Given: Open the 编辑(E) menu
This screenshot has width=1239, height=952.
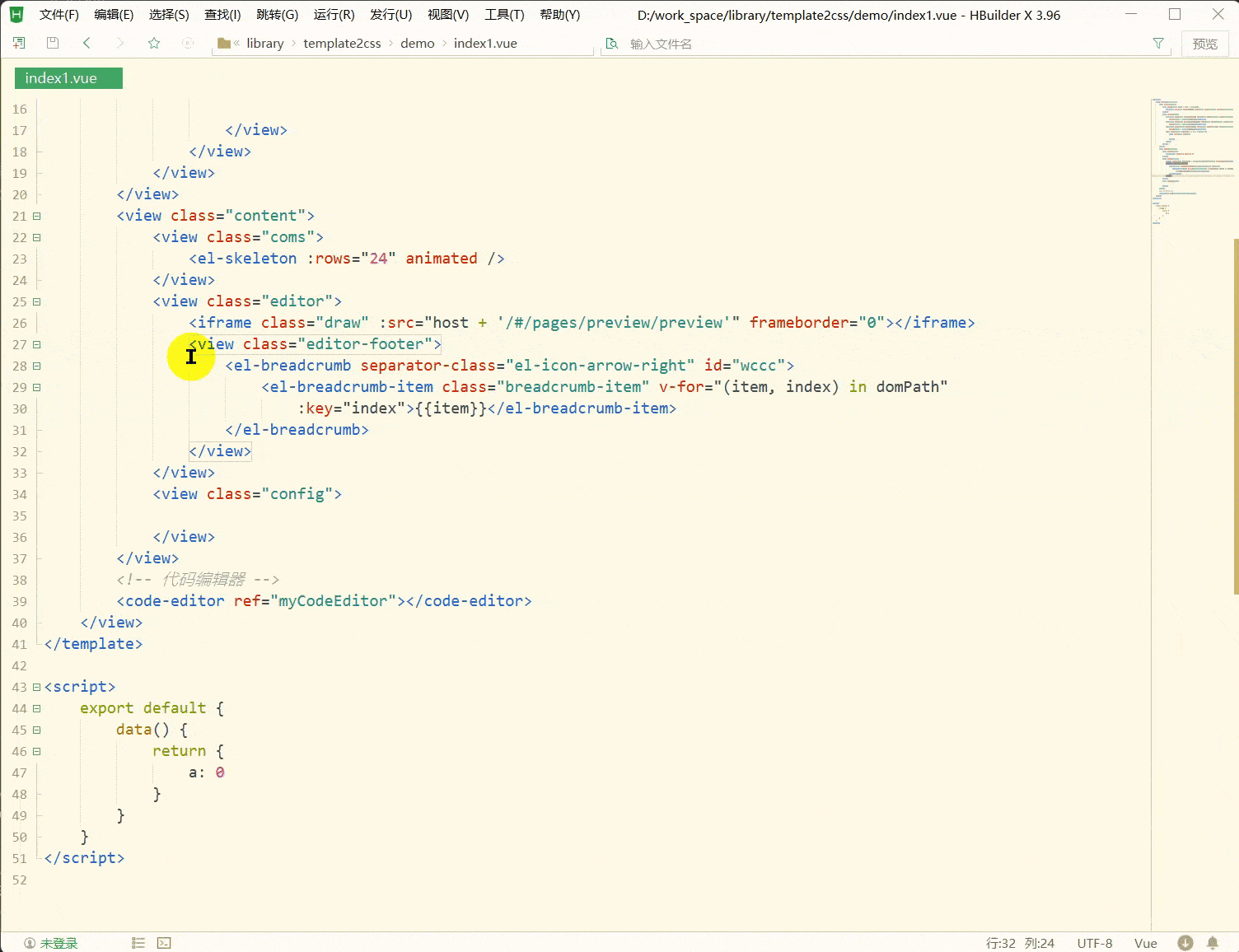Looking at the screenshot, I should pos(114,15).
